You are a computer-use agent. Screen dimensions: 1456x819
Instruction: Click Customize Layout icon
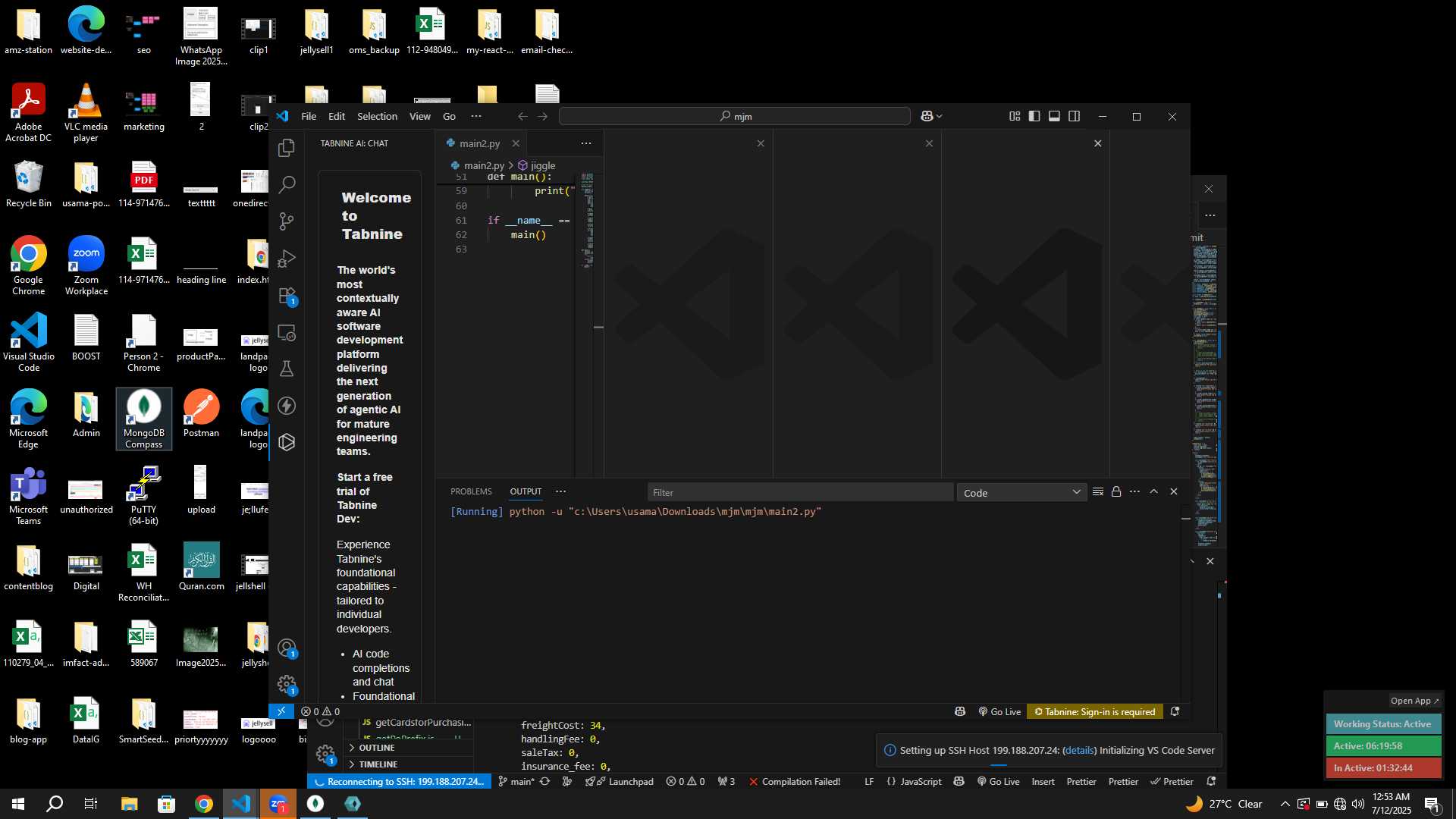pyautogui.click(x=1015, y=116)
